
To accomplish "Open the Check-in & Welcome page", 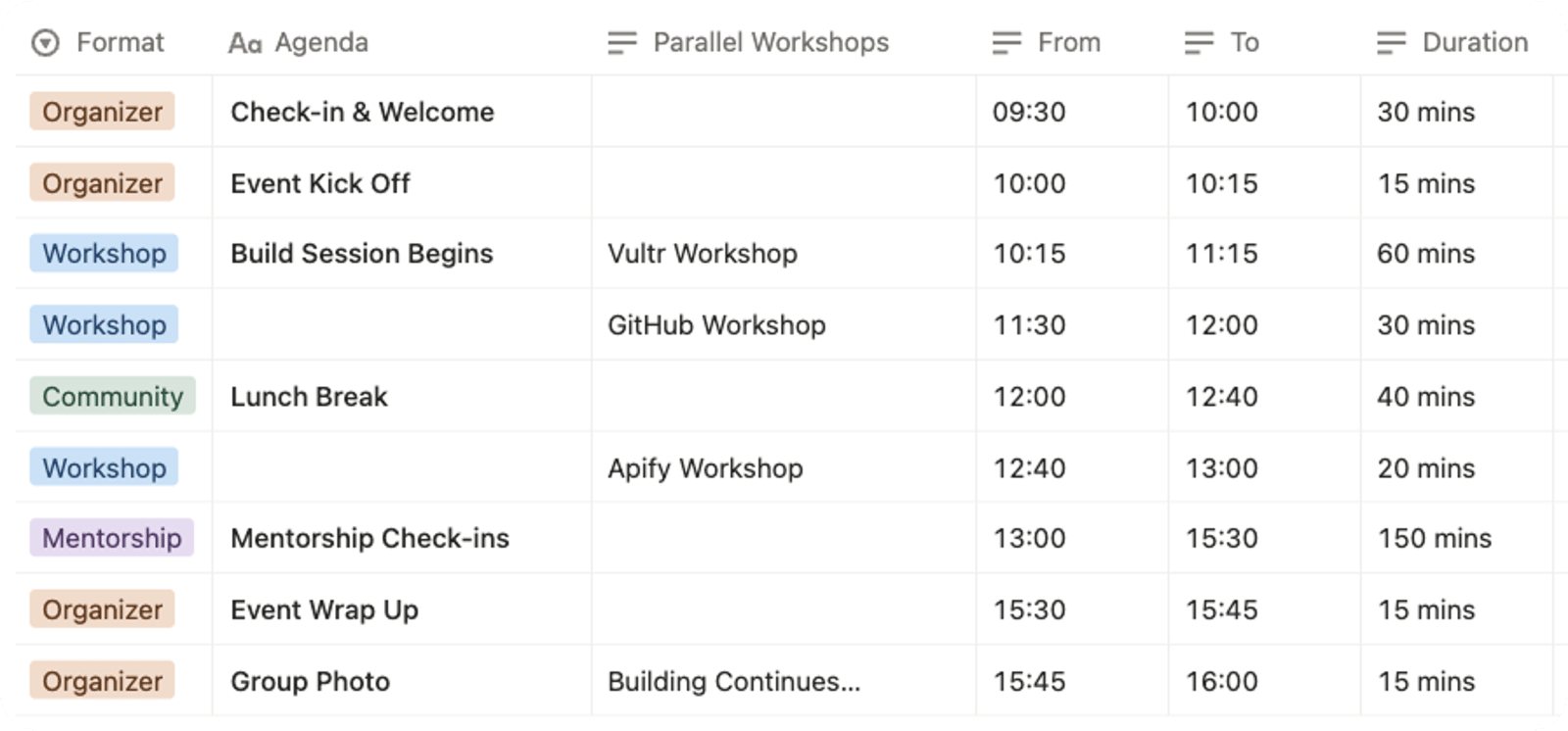I will (x=362, y=113).
